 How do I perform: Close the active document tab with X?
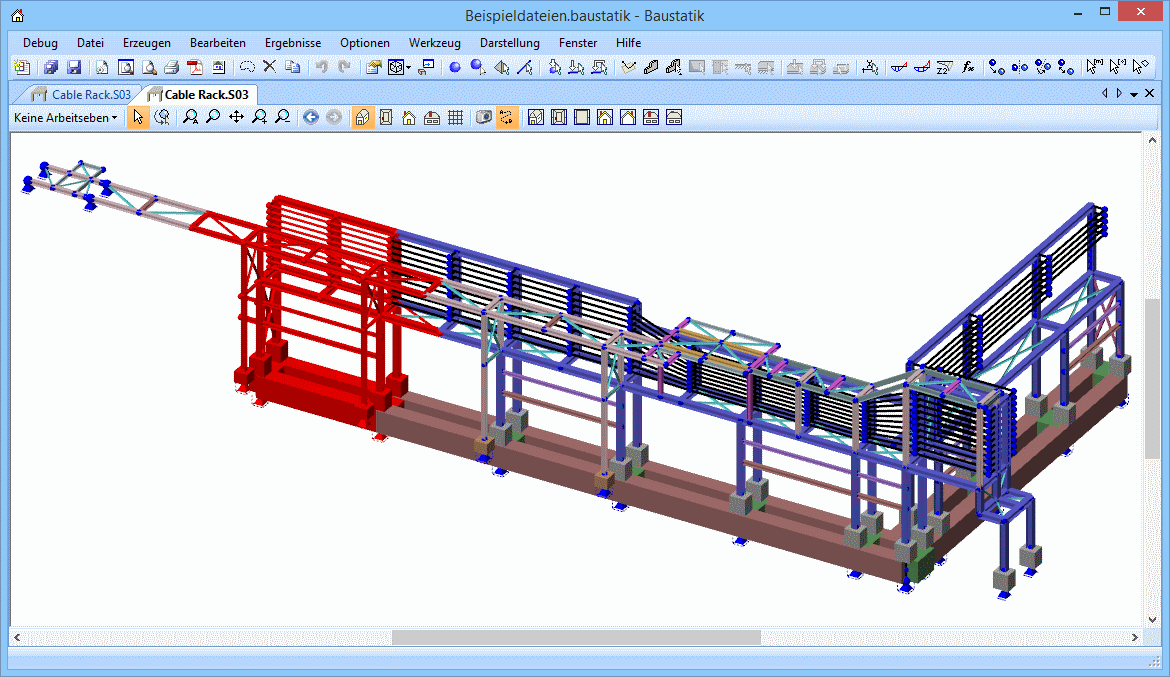1150,93
